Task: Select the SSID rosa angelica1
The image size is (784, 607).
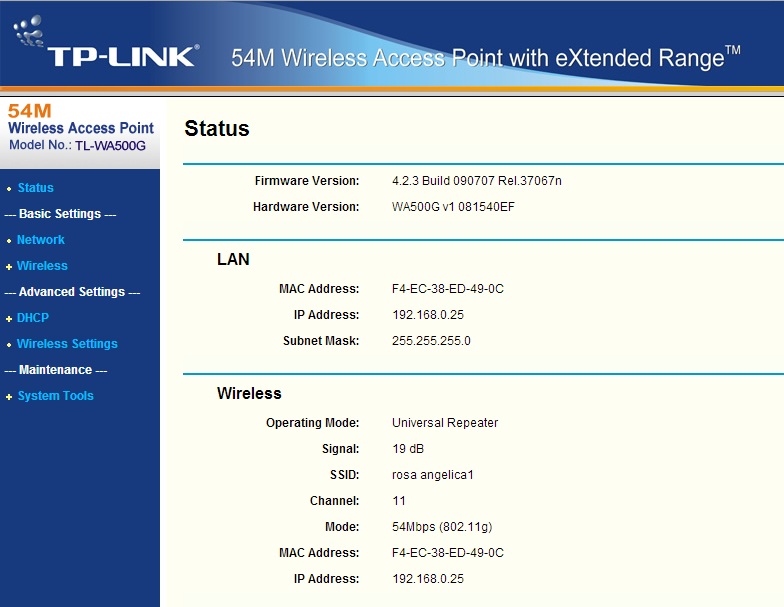Action: tap(432, 475)
